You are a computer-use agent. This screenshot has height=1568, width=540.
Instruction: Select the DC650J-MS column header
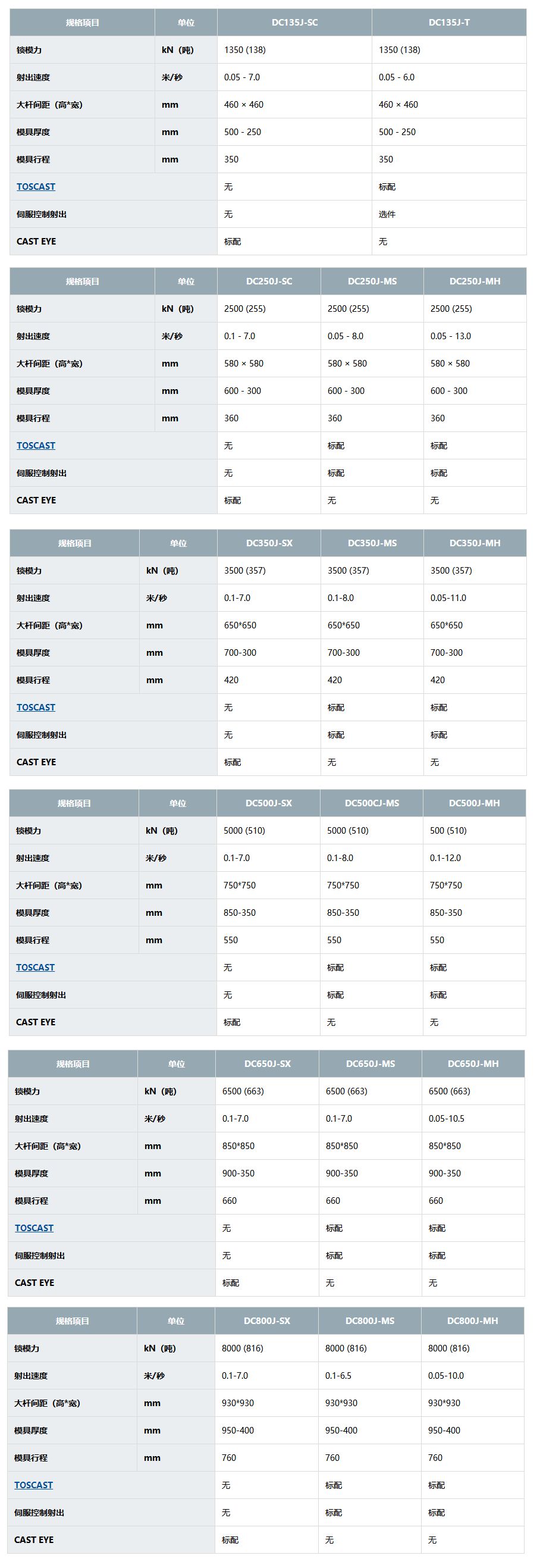pyautogui.click(x=371, y=1064)
